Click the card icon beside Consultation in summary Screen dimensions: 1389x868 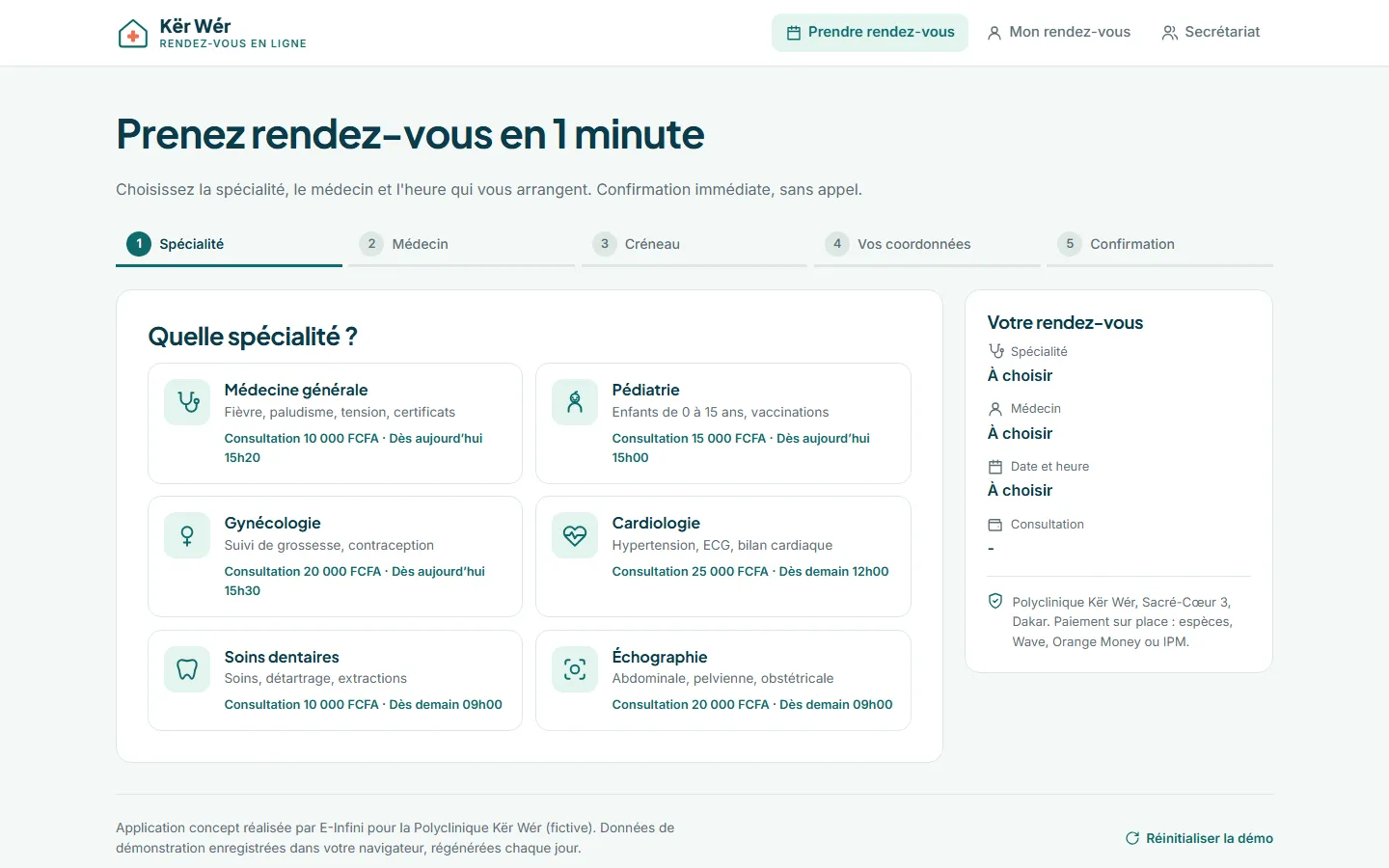click(995, 525)
